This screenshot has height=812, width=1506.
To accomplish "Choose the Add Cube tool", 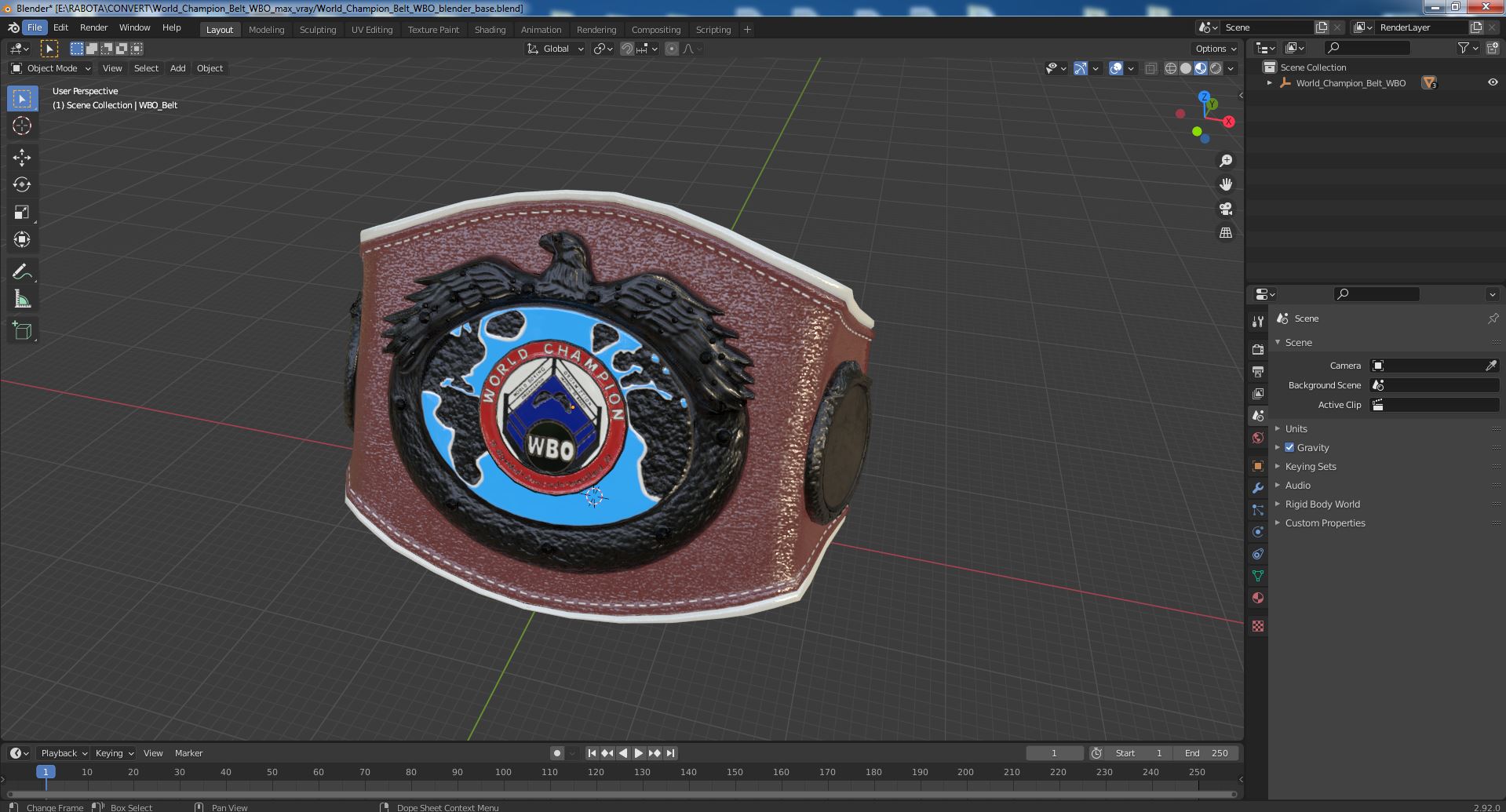I will click(22, 330).
